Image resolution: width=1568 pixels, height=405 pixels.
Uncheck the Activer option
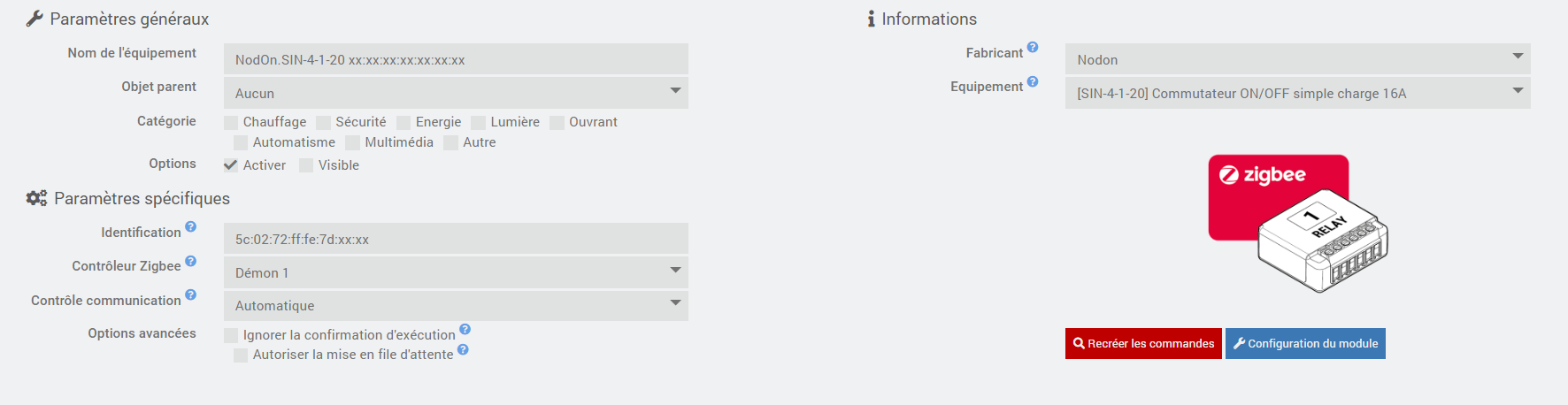click(231, 165)
